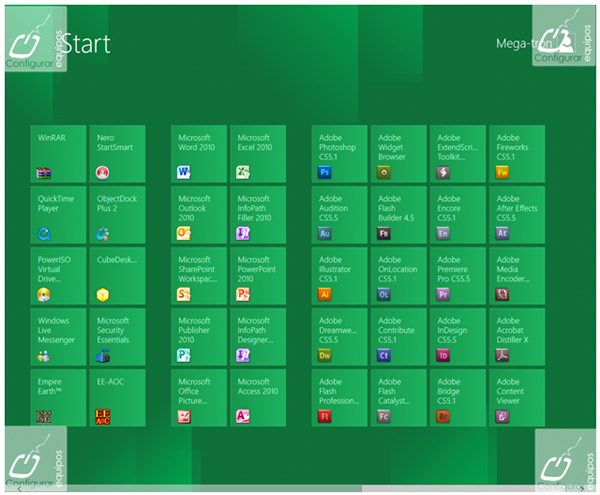Open Microsoft InfoPath Filler 2010 icon
The image size is (600, 495).
(243, 233)
